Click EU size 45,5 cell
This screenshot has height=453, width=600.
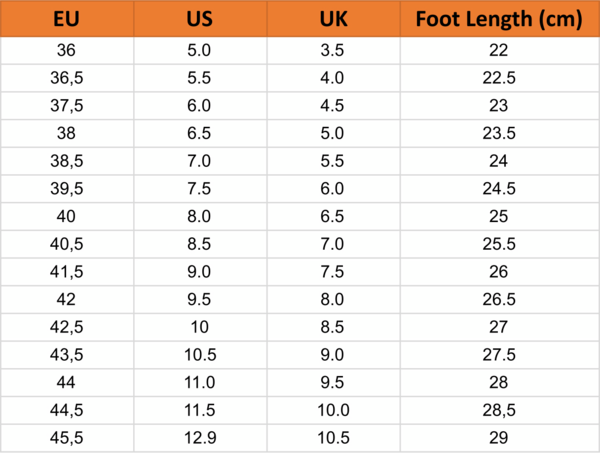pyautogui.click(x=66, y=437)
